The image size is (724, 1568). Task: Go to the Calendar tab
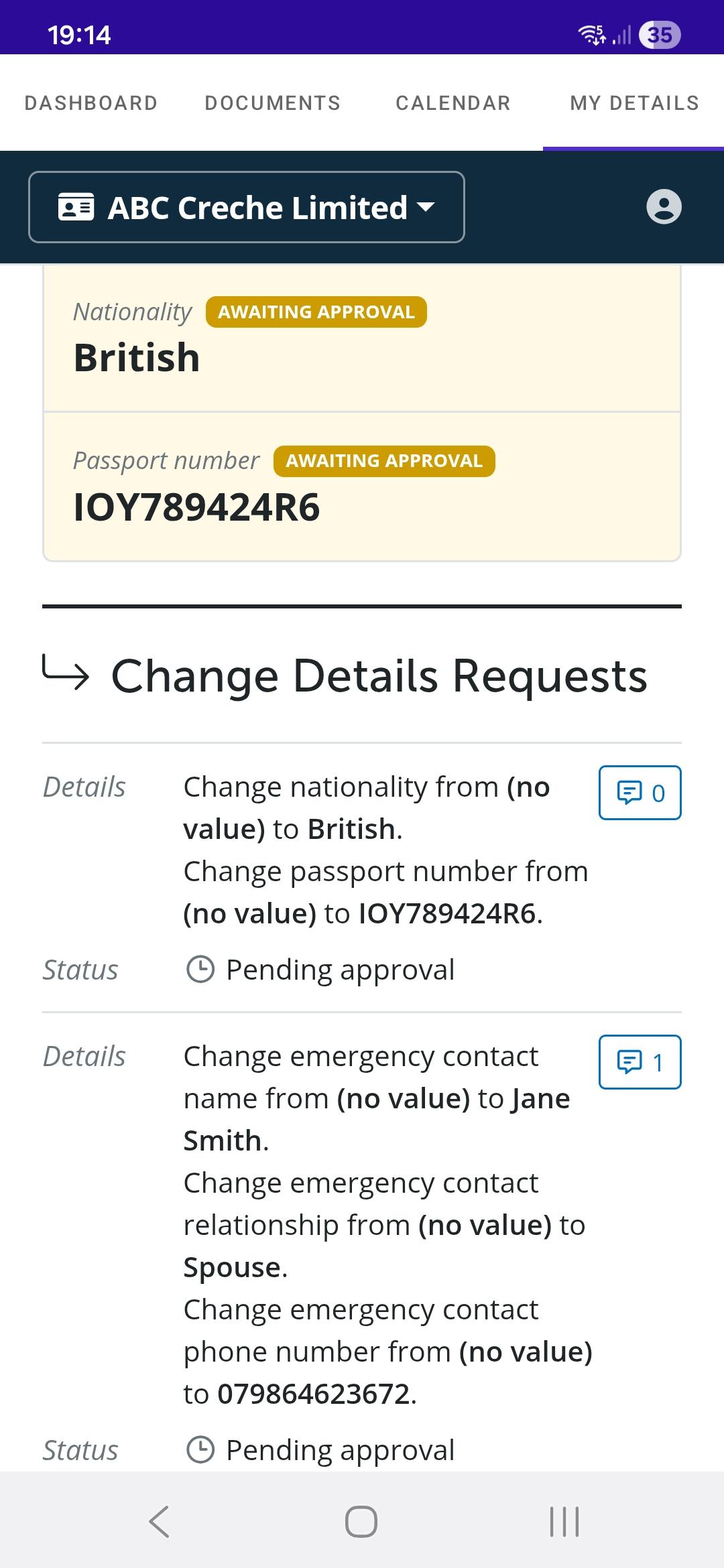point(453,103)
